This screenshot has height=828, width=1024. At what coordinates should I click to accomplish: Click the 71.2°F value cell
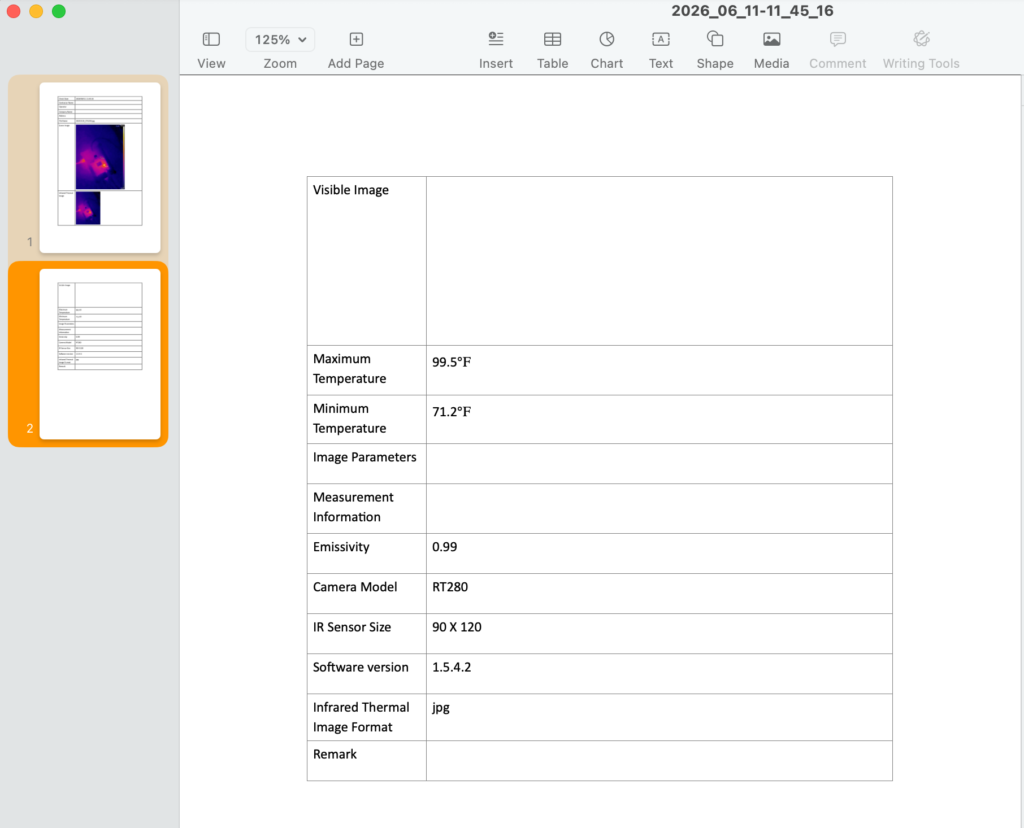click(659, 419)
